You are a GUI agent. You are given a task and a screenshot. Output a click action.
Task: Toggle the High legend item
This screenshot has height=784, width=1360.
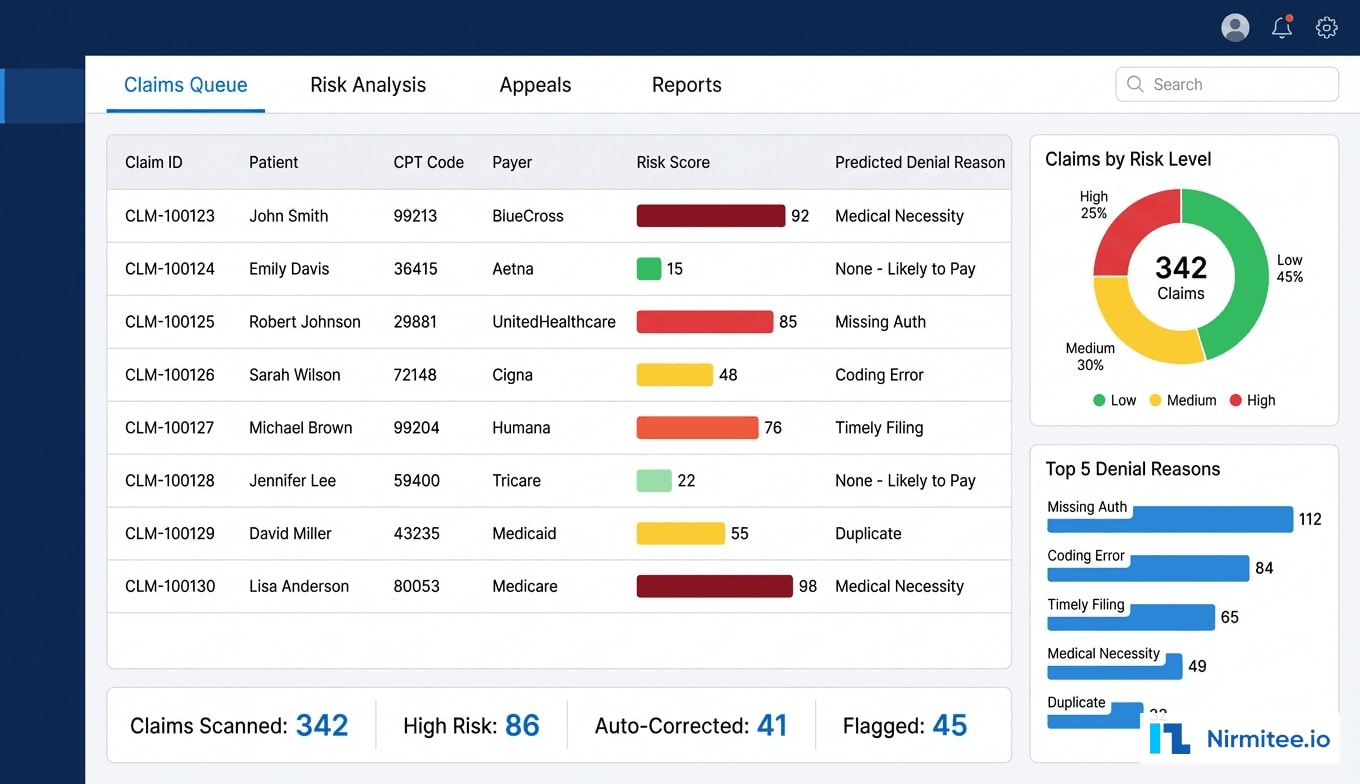pos(1251,400)
